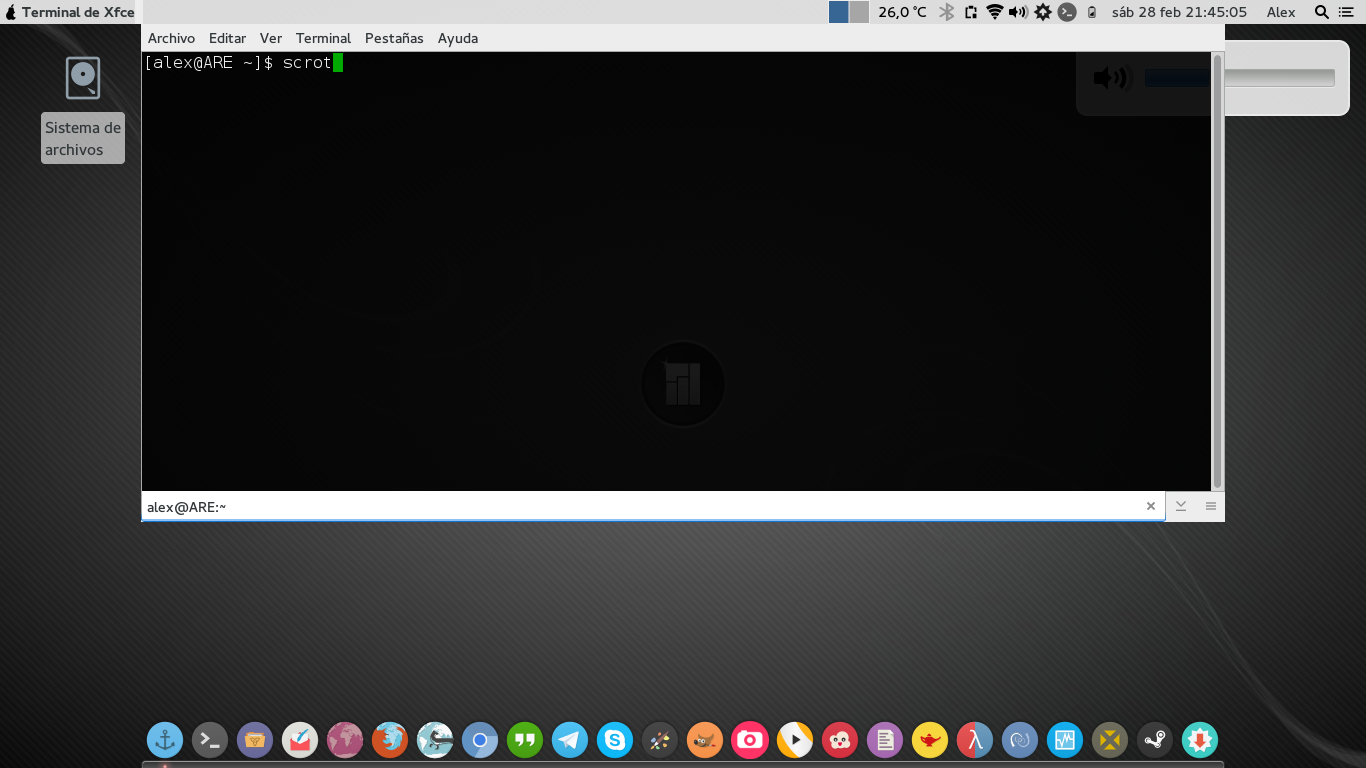Open the Terminal launcher in the dock

coord(210,740)
